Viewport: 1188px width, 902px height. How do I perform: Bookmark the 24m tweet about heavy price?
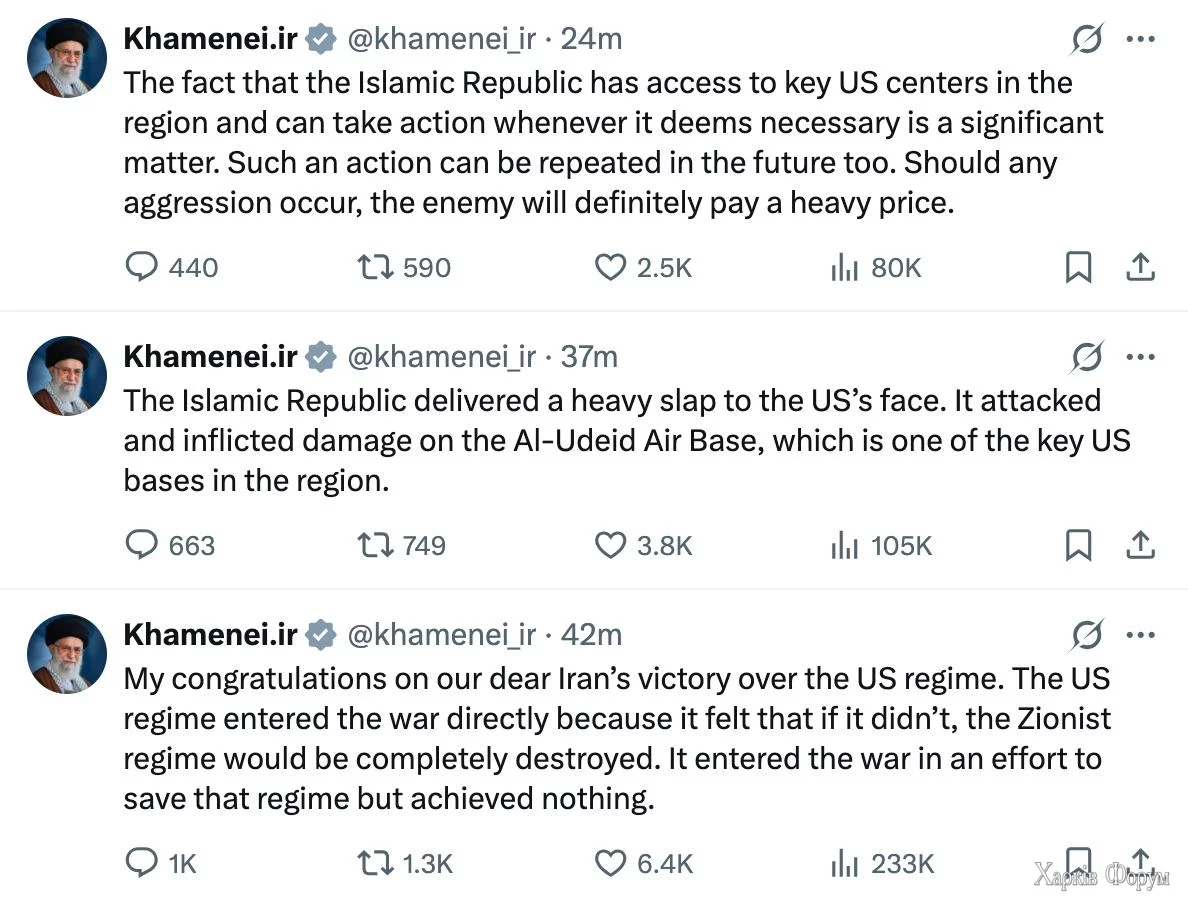click(x=1078, y=267)
